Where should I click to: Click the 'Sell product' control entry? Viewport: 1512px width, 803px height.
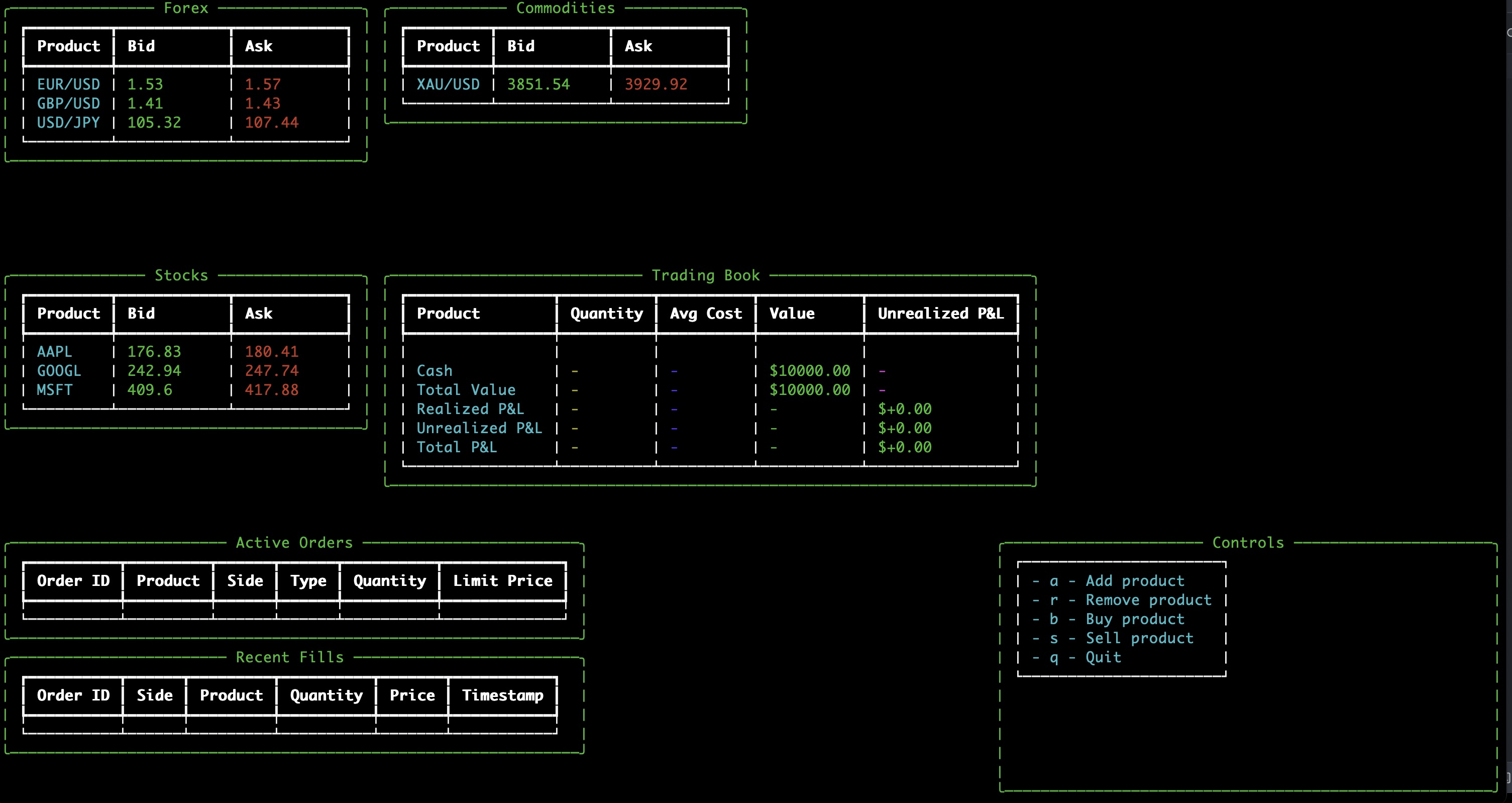pyautogui.click(x=1139, y=638)
